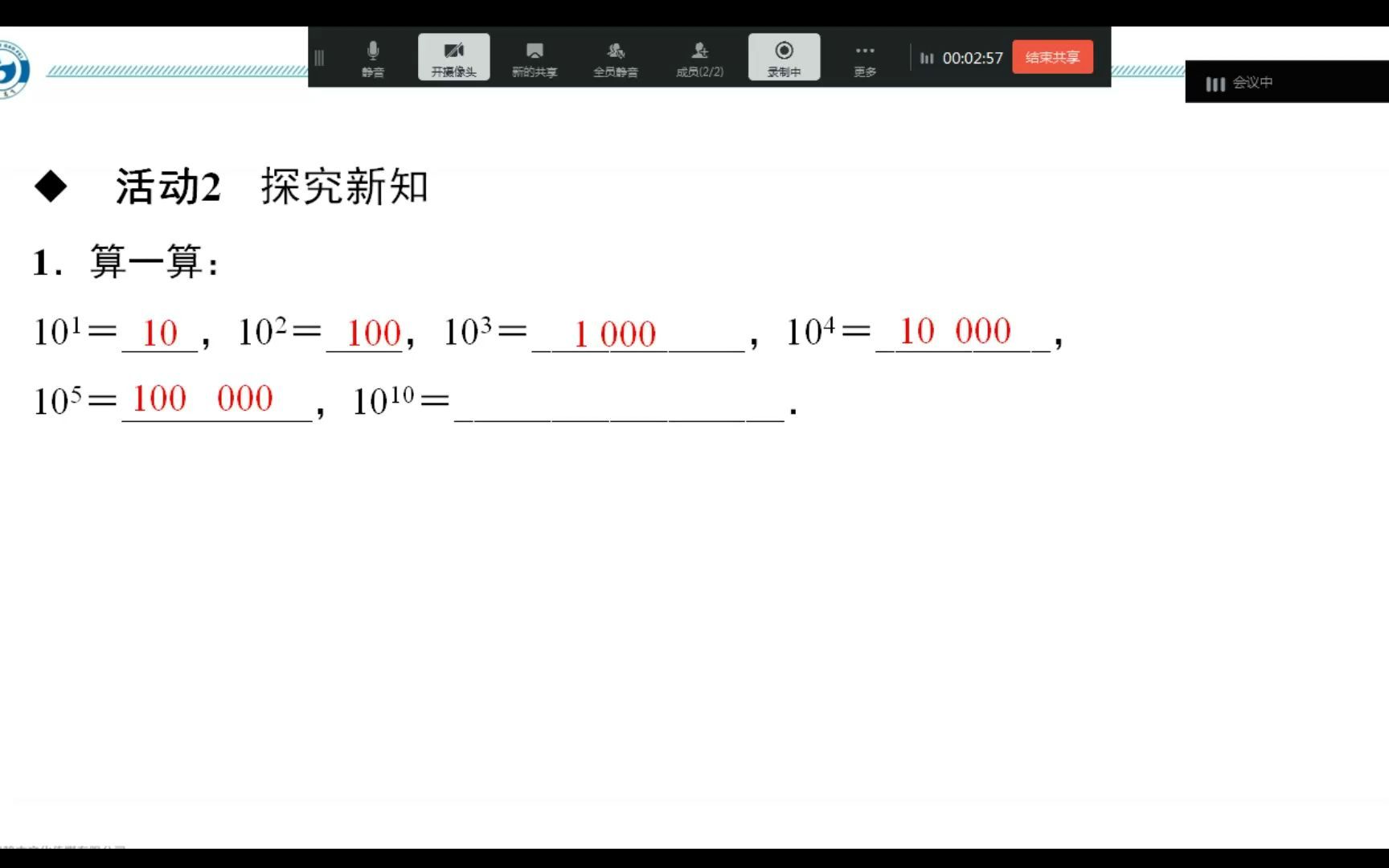The image size is (1389, 868).
Task: Click the meeting timer 00:02:57
Action: click(x=973, y=58)
